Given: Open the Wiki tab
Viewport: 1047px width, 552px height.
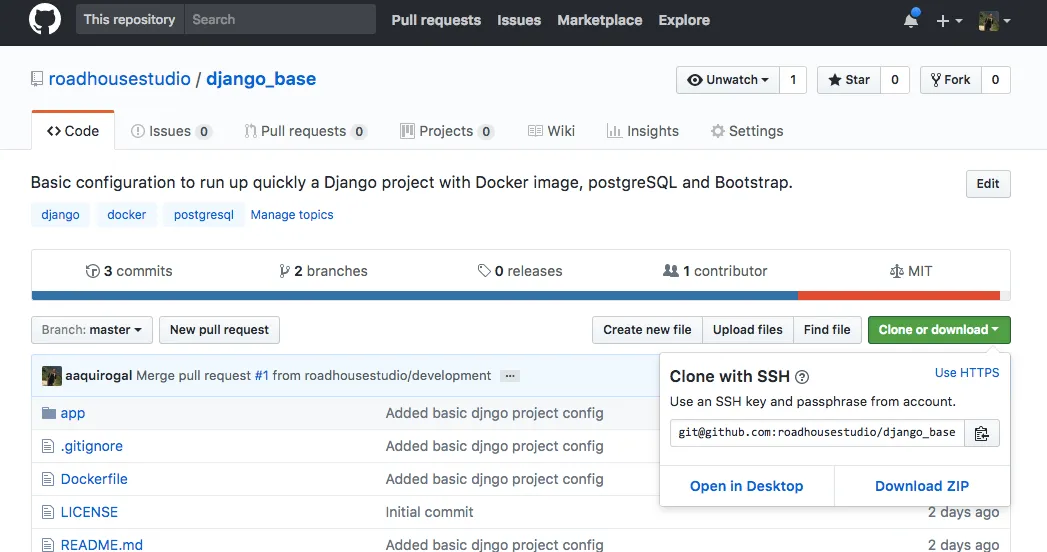Looking at the screenshot, I should (552, 131).
